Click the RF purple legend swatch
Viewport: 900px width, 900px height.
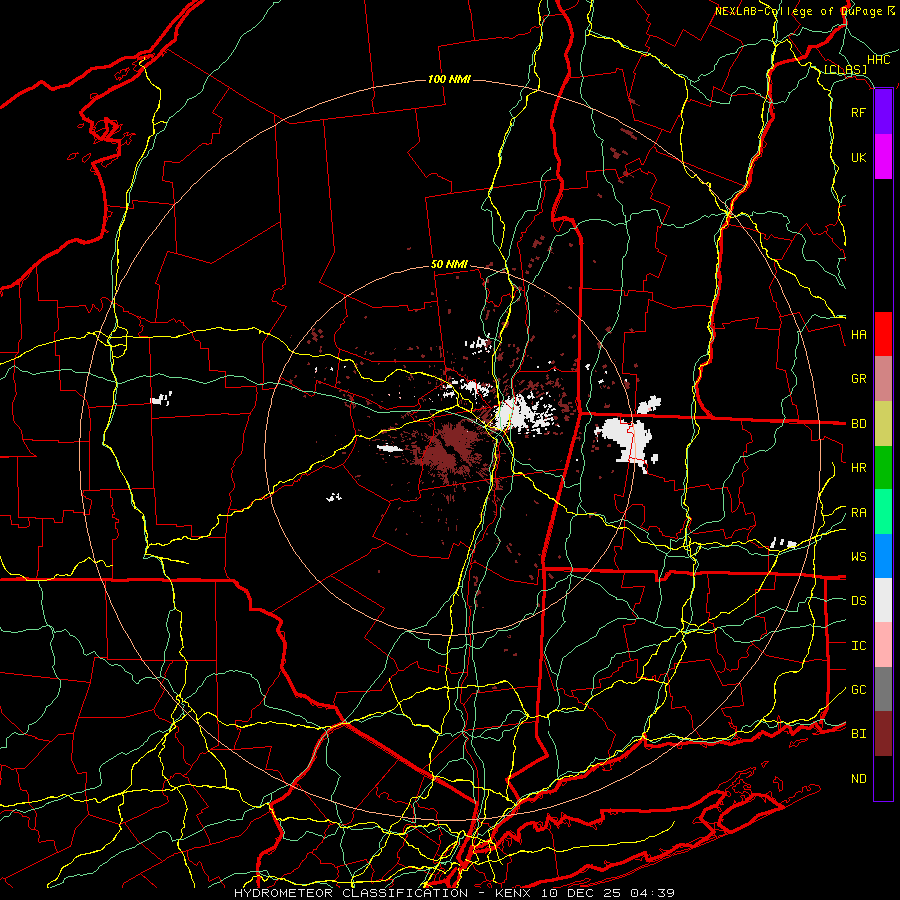coord(883,112)
